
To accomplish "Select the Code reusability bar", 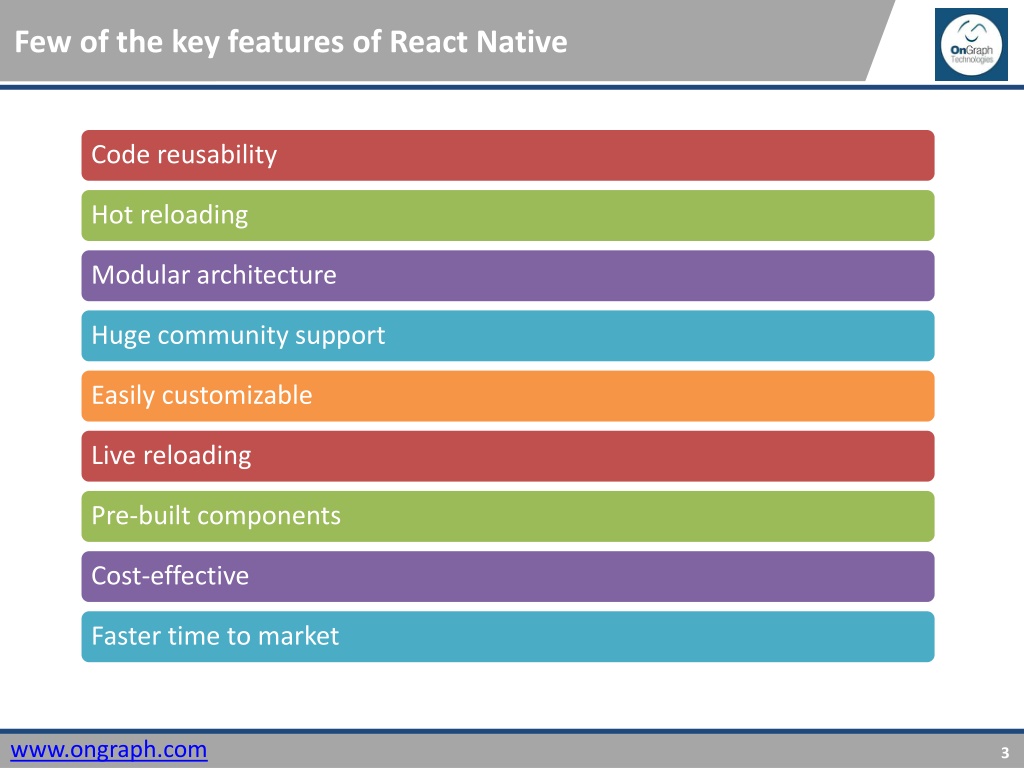I will pyautogui.click(x=508, y=155).
